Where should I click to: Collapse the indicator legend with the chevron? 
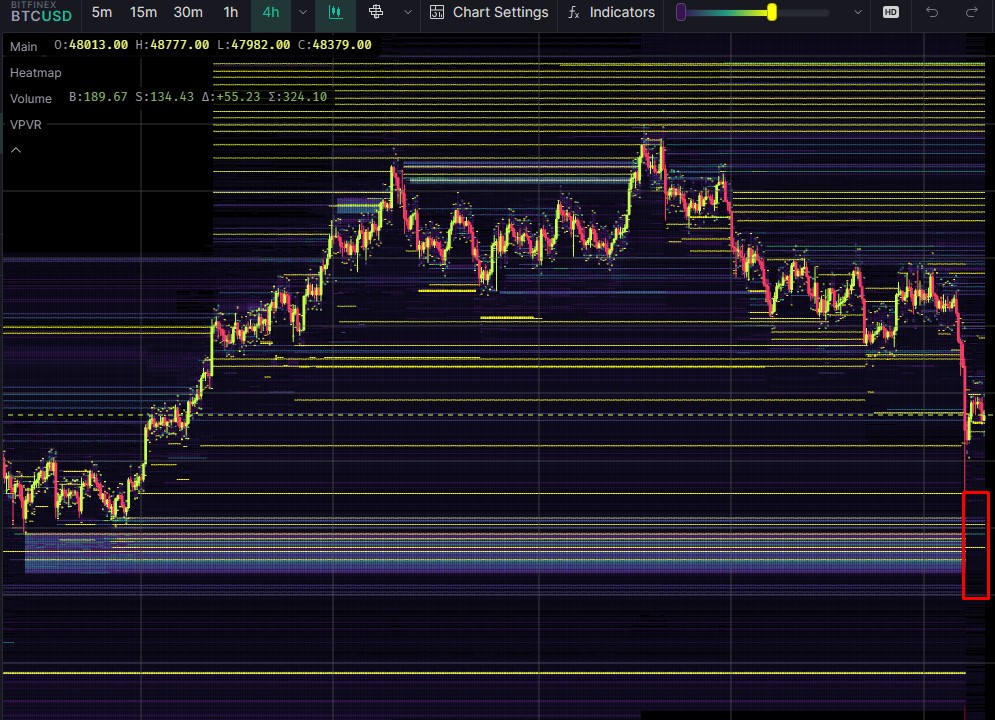tap(16, 150)
